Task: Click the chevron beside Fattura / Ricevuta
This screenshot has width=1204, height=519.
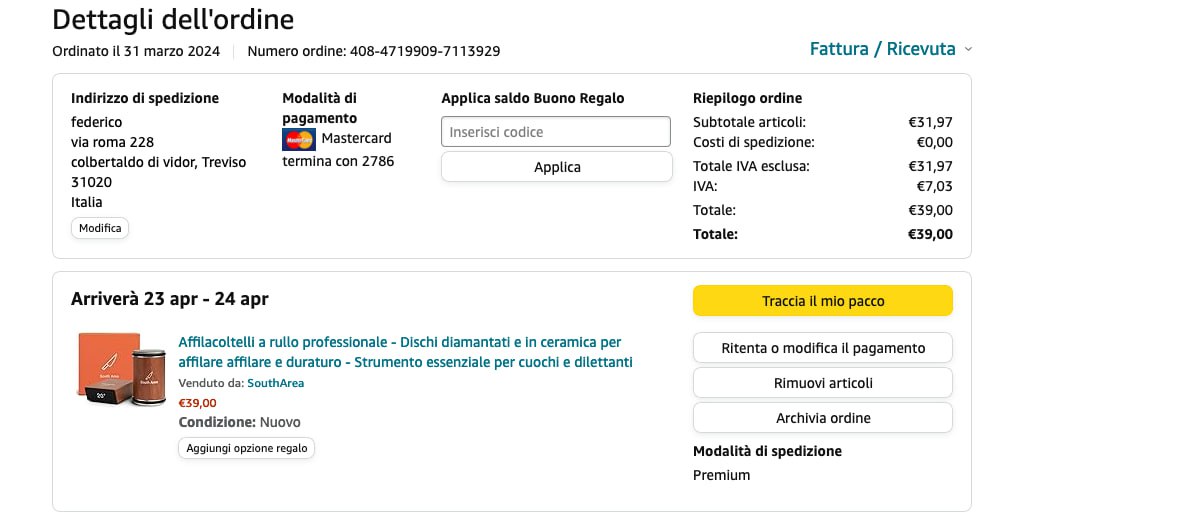Action: point(968,49)
